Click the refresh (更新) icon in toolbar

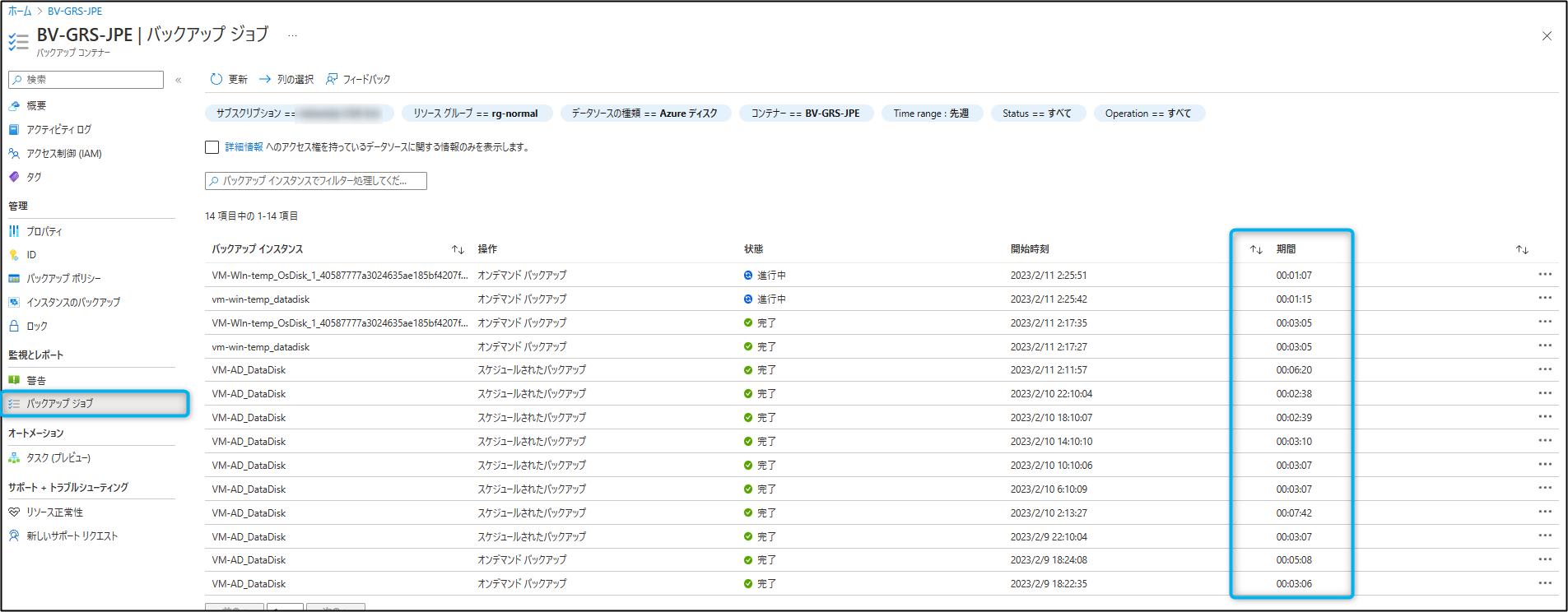point(216,79)
